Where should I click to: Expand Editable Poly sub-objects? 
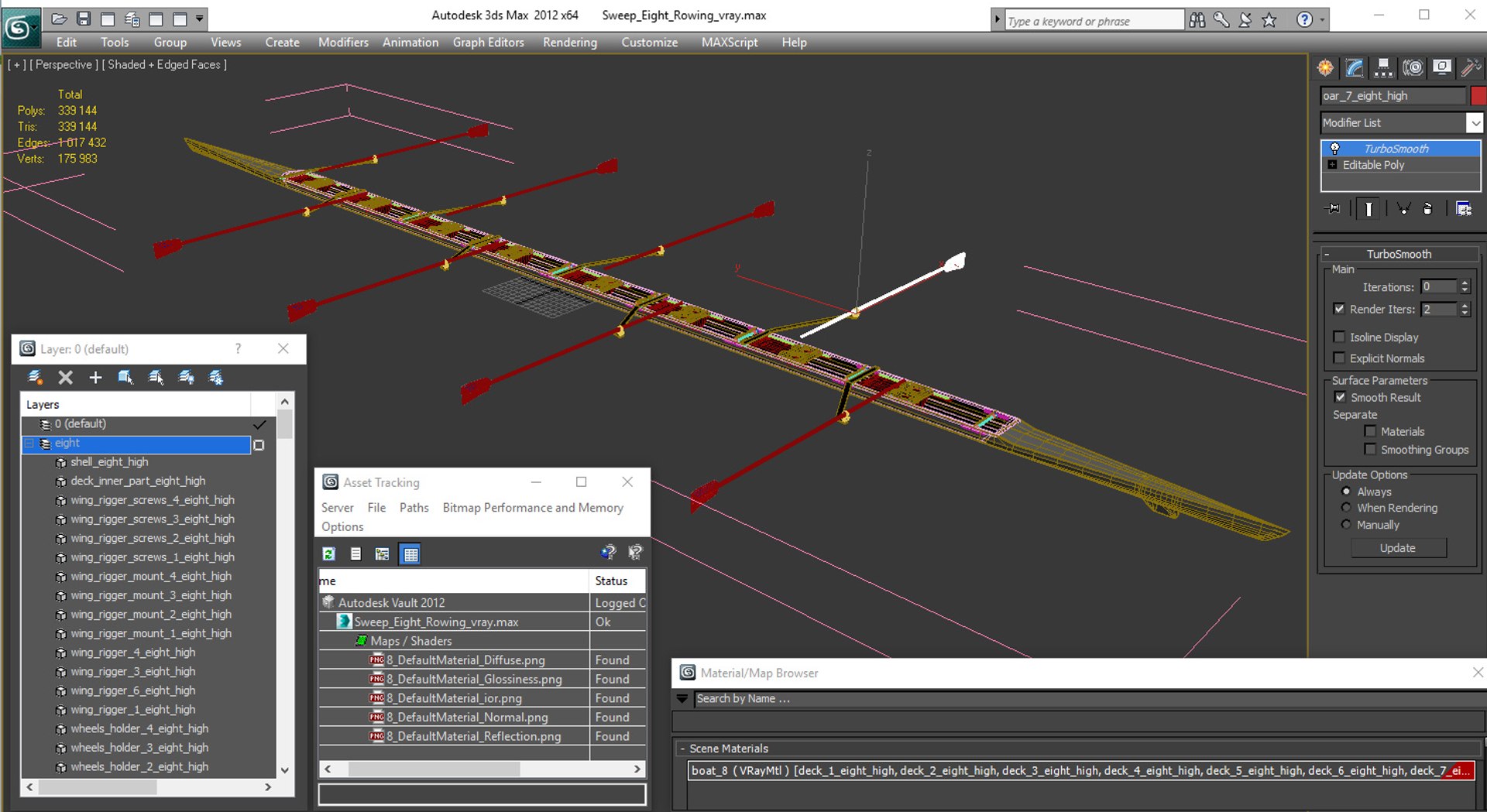click(1332, 165)
